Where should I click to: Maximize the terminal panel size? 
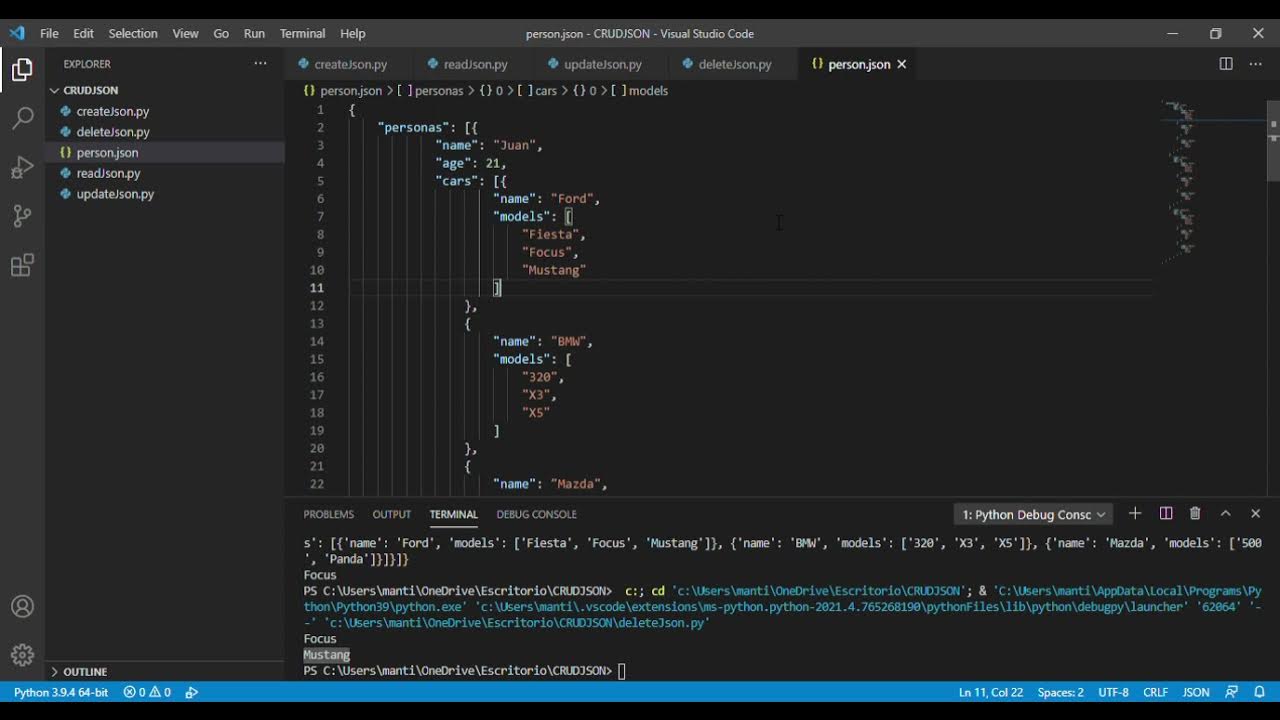1225,514
